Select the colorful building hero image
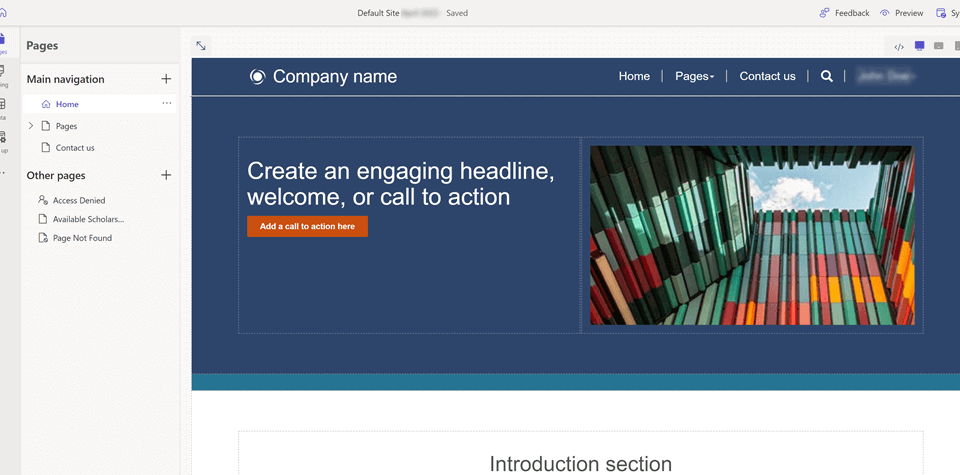The image size is (960, 475). (x=751, y=235)
